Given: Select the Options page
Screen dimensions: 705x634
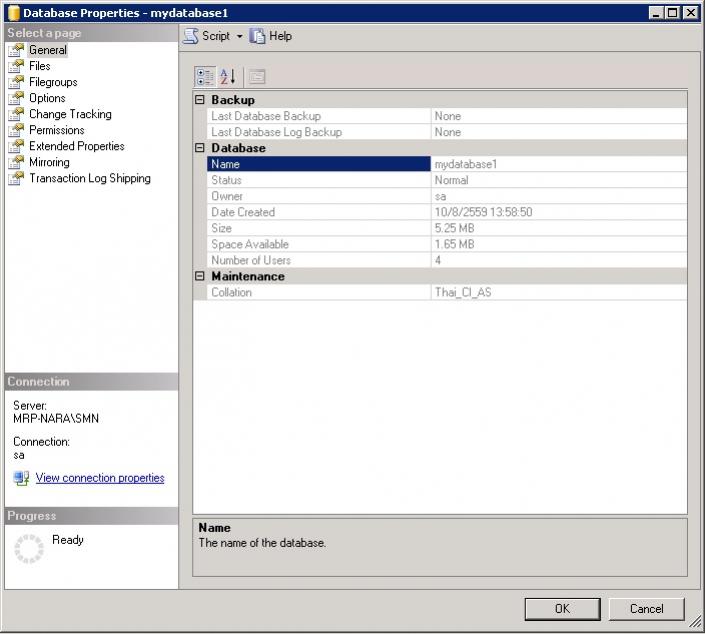Looking at the screenshot, I should pyautogui.click(x=47, y=98).
